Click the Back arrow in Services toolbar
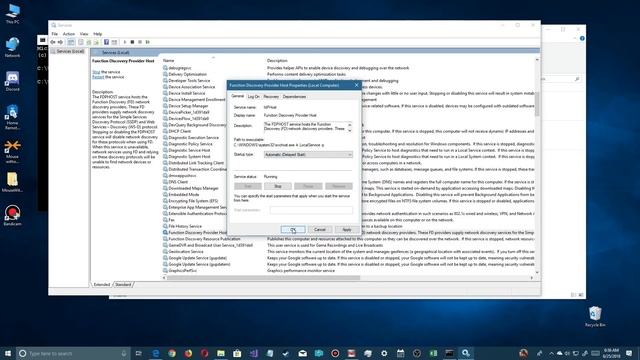 (53, 42)
